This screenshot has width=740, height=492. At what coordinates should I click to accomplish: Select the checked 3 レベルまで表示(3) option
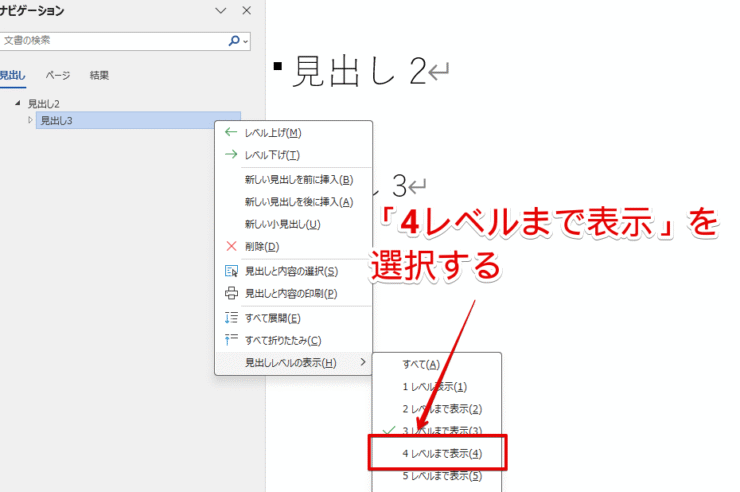[x=437, y=430]
